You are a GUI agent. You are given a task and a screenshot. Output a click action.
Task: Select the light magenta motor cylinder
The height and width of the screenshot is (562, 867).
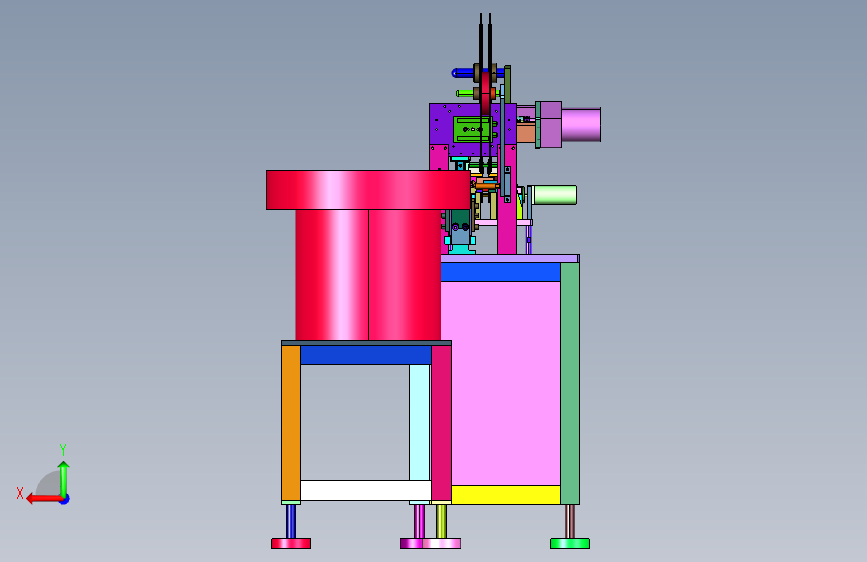(581, 125)
